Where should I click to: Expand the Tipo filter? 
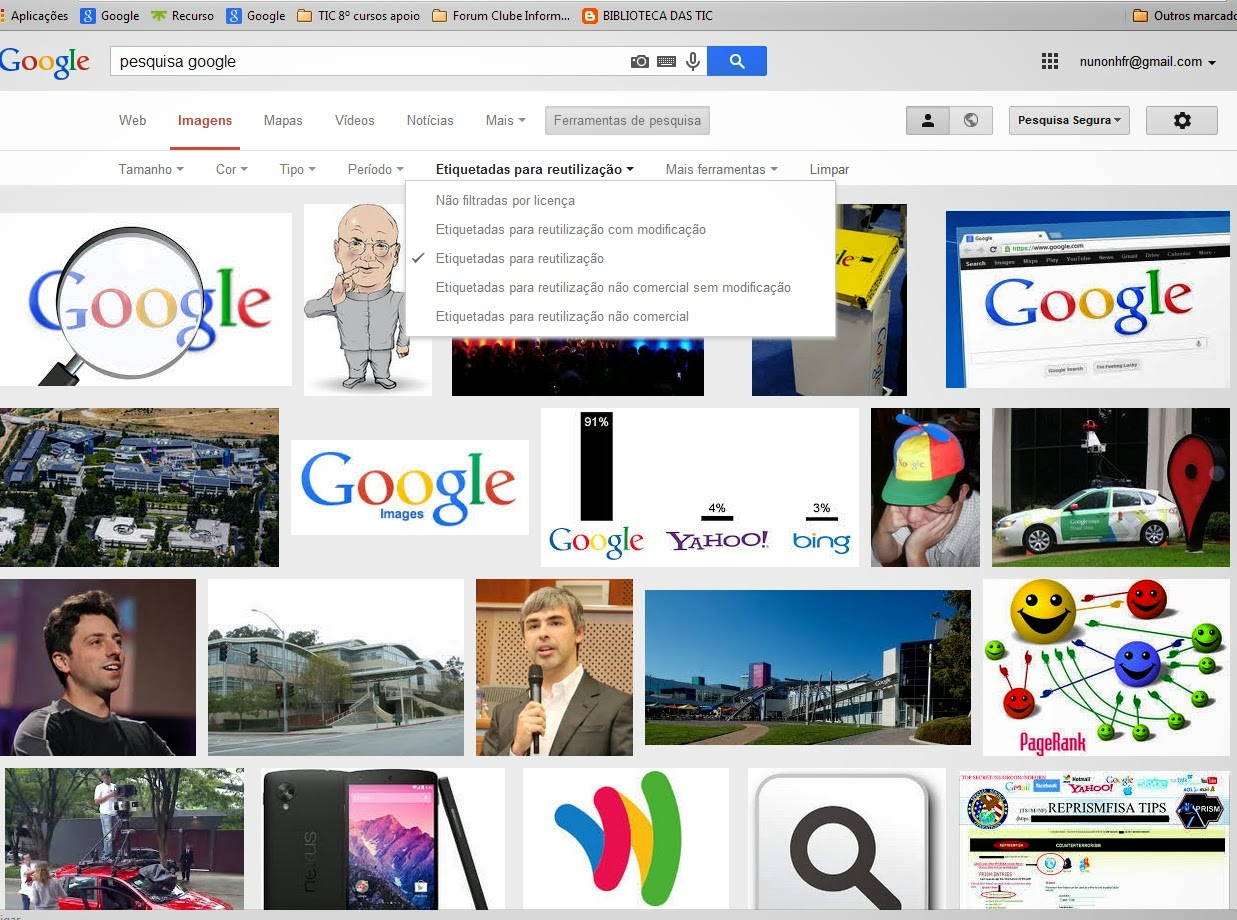tap(297, 169)
